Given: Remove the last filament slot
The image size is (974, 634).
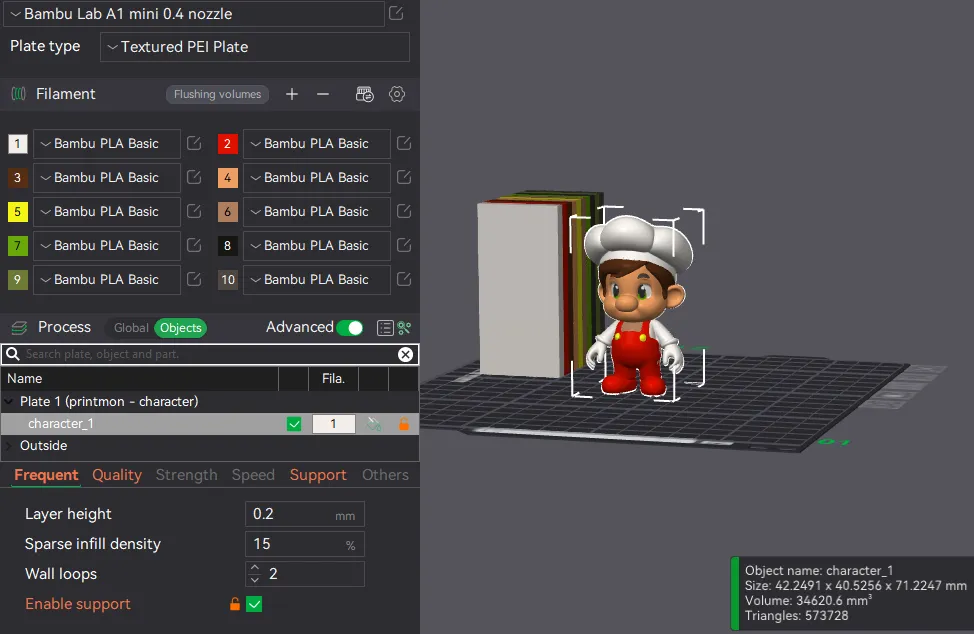Looking at the screenshot, I should click(322, 94).
